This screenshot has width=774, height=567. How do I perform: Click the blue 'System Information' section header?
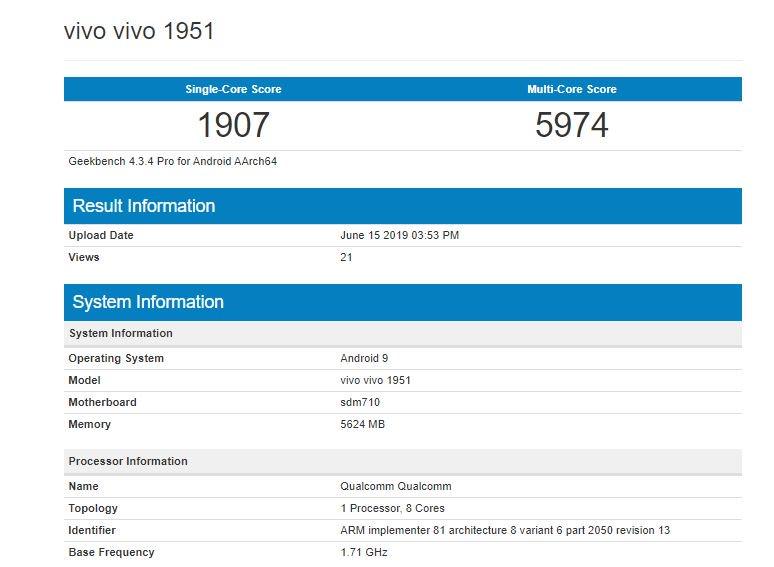pyautogui.click(x=403, y=302)
